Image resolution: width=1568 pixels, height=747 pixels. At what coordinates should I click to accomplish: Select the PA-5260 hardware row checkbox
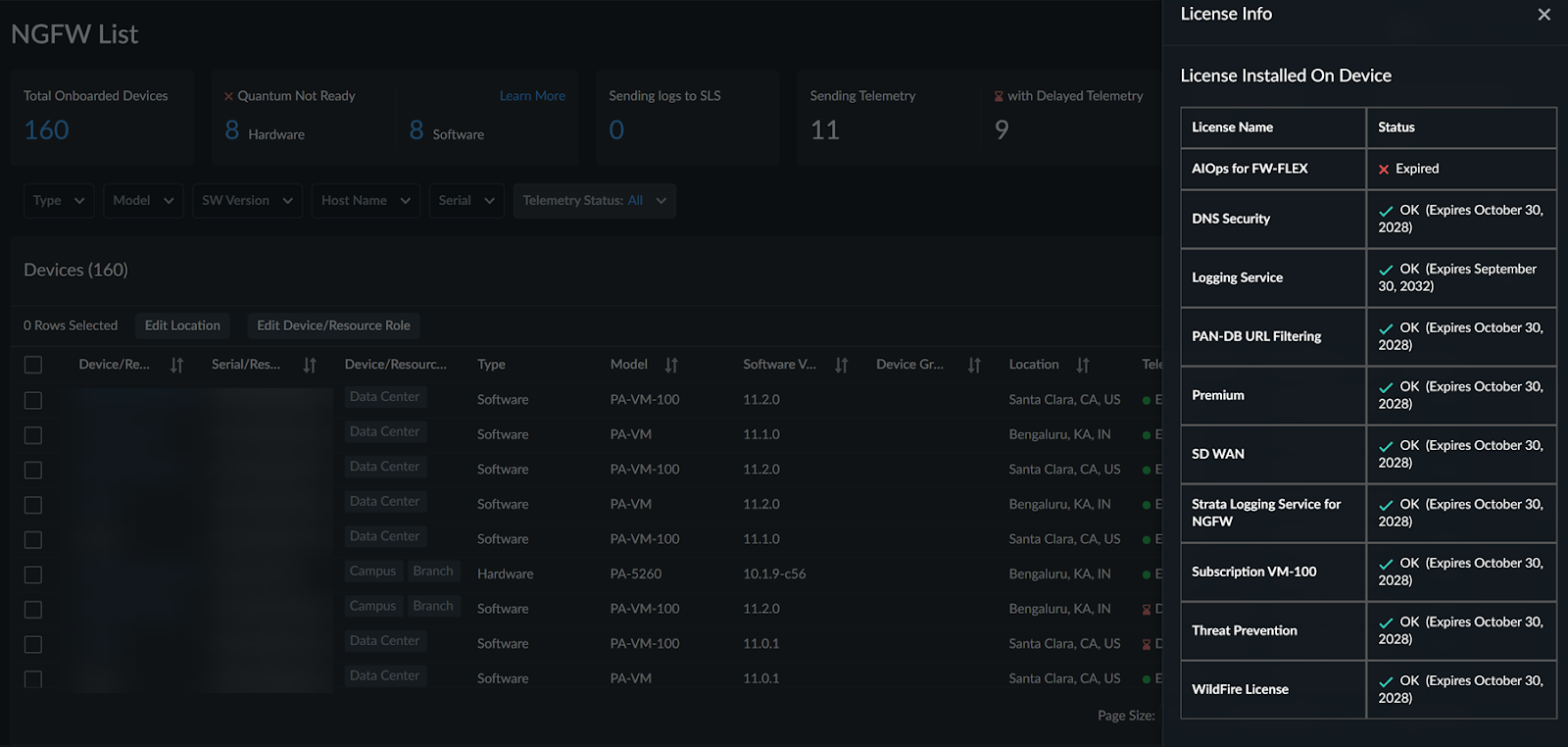[x=33, y=574]
